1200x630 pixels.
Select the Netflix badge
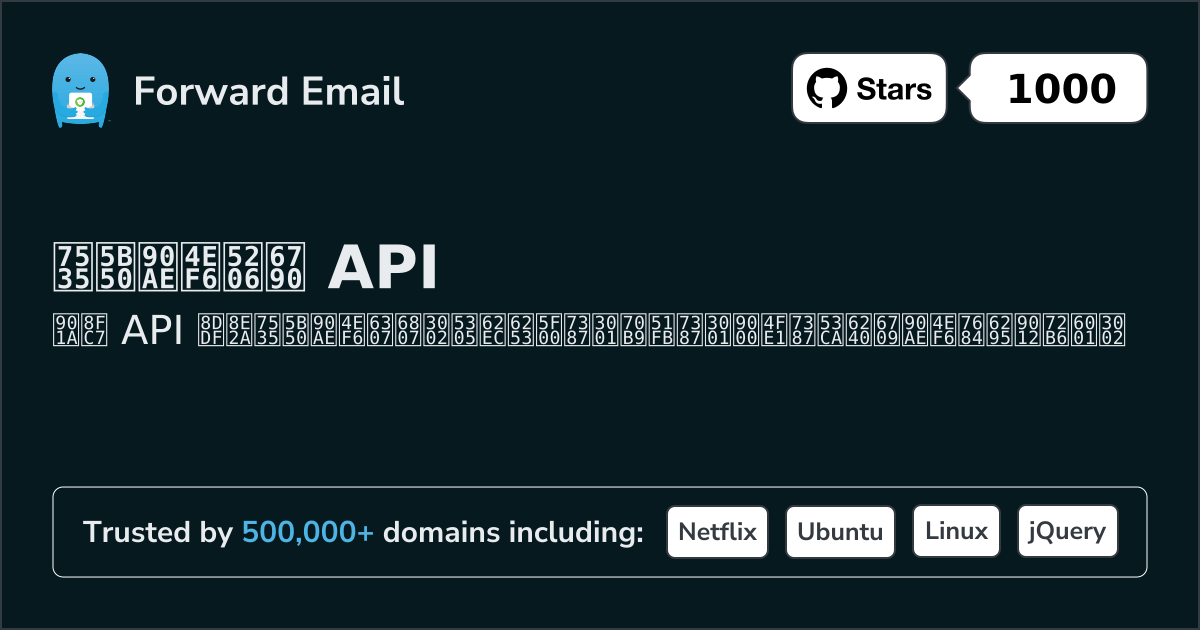(717, 532)
